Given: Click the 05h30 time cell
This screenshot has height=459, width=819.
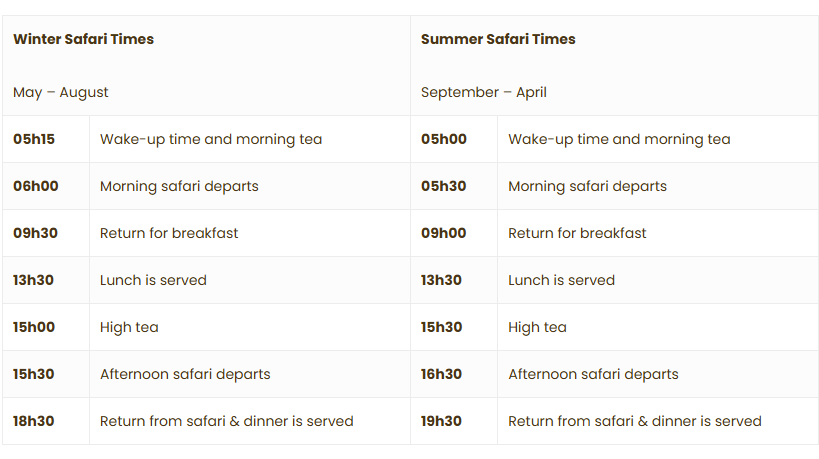Looking at the screenshot, I should point(443,186).
